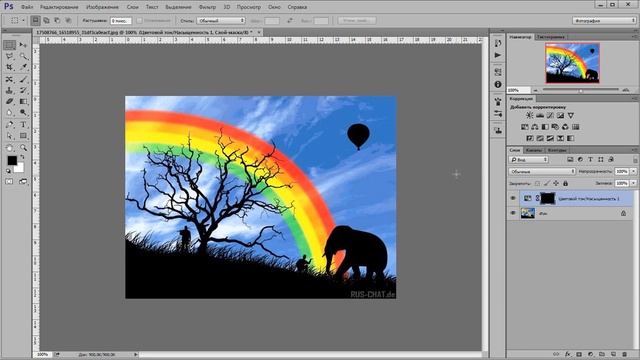Select the Zoom tool in toolbox
Viewport: 640px width, 360px height.
point(23,147)
